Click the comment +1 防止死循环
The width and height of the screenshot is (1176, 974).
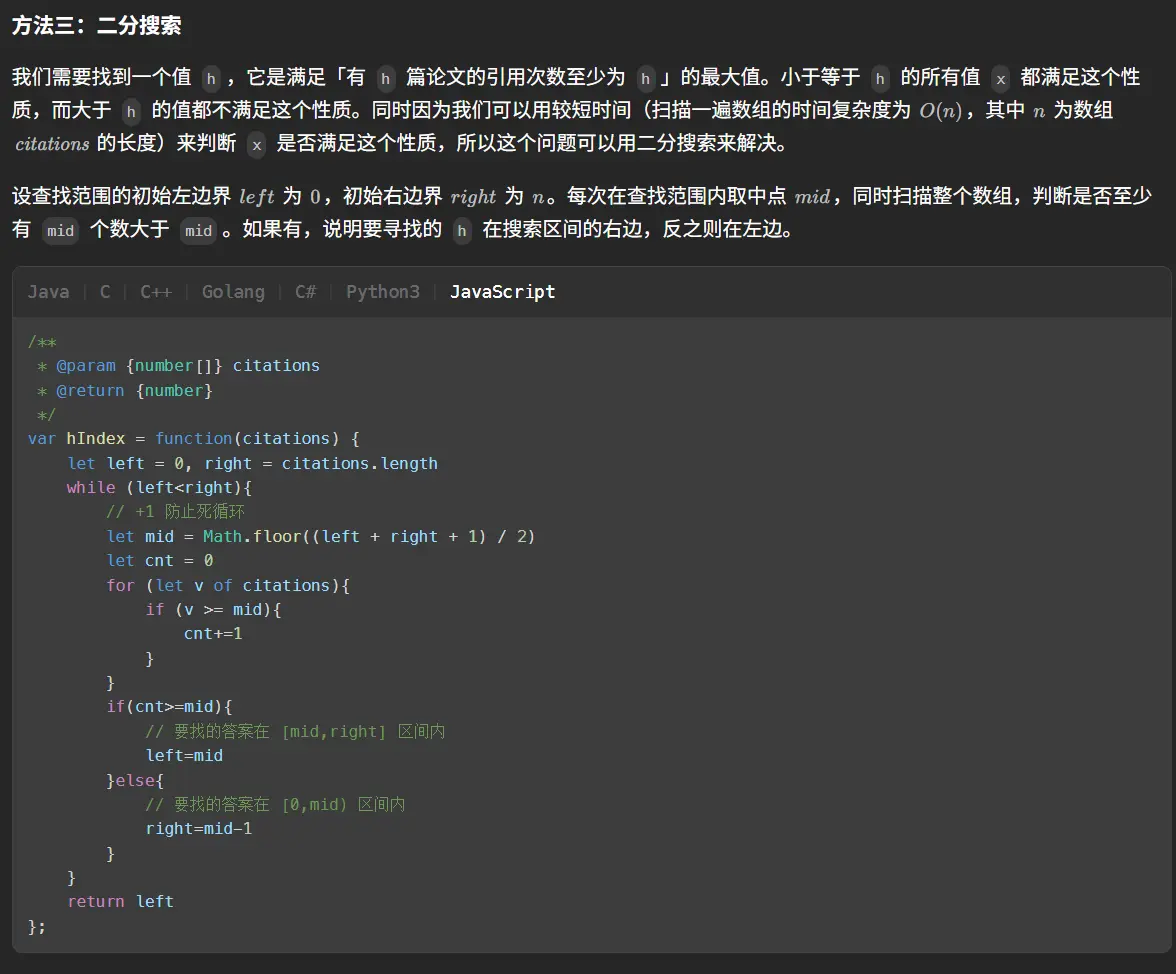pos(175,512)
